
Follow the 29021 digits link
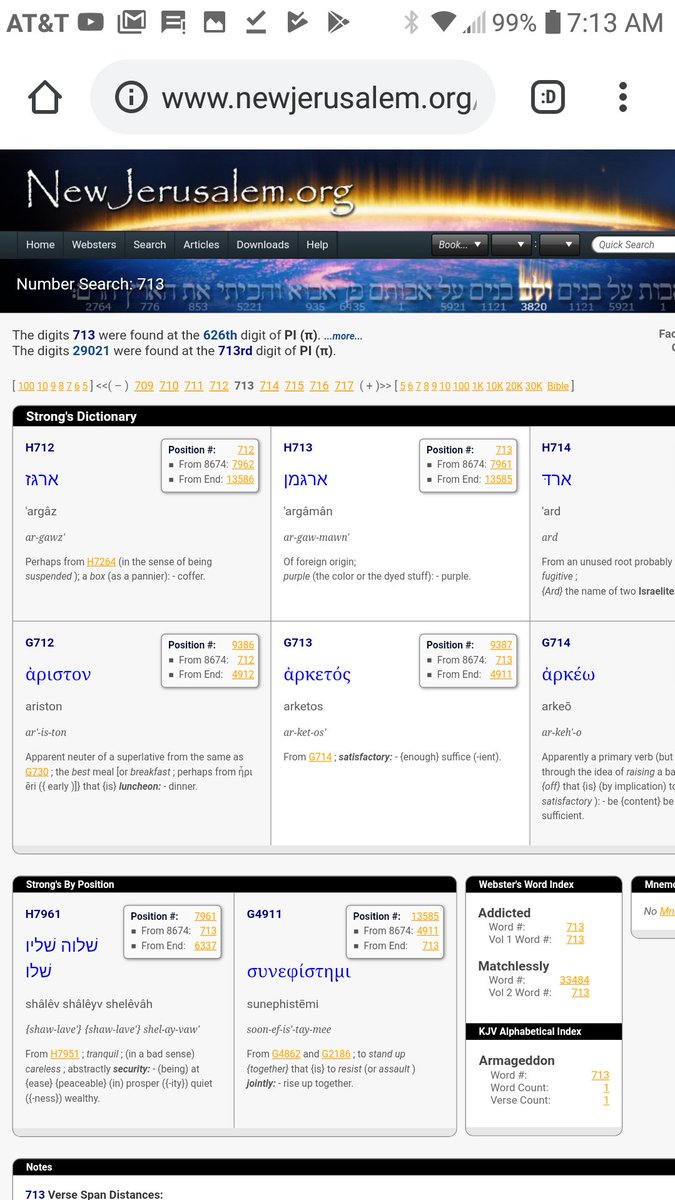[92, 351]
